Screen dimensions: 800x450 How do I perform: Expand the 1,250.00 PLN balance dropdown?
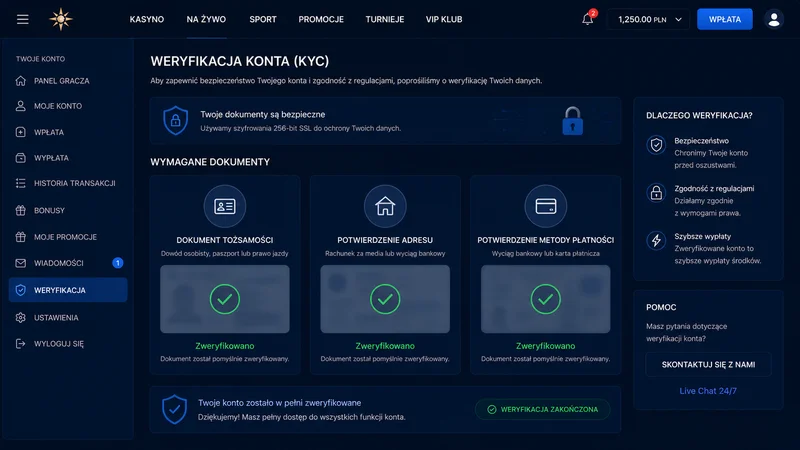pos(648,19)
